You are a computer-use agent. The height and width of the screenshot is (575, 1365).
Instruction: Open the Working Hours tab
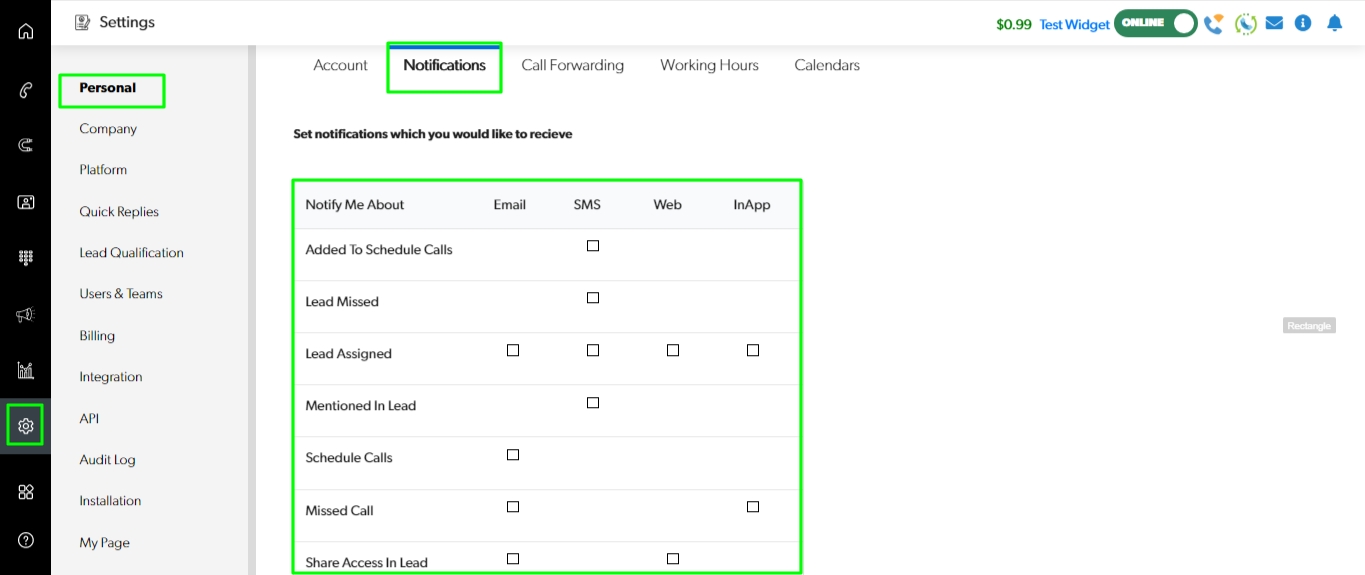[x=709, y=65]
